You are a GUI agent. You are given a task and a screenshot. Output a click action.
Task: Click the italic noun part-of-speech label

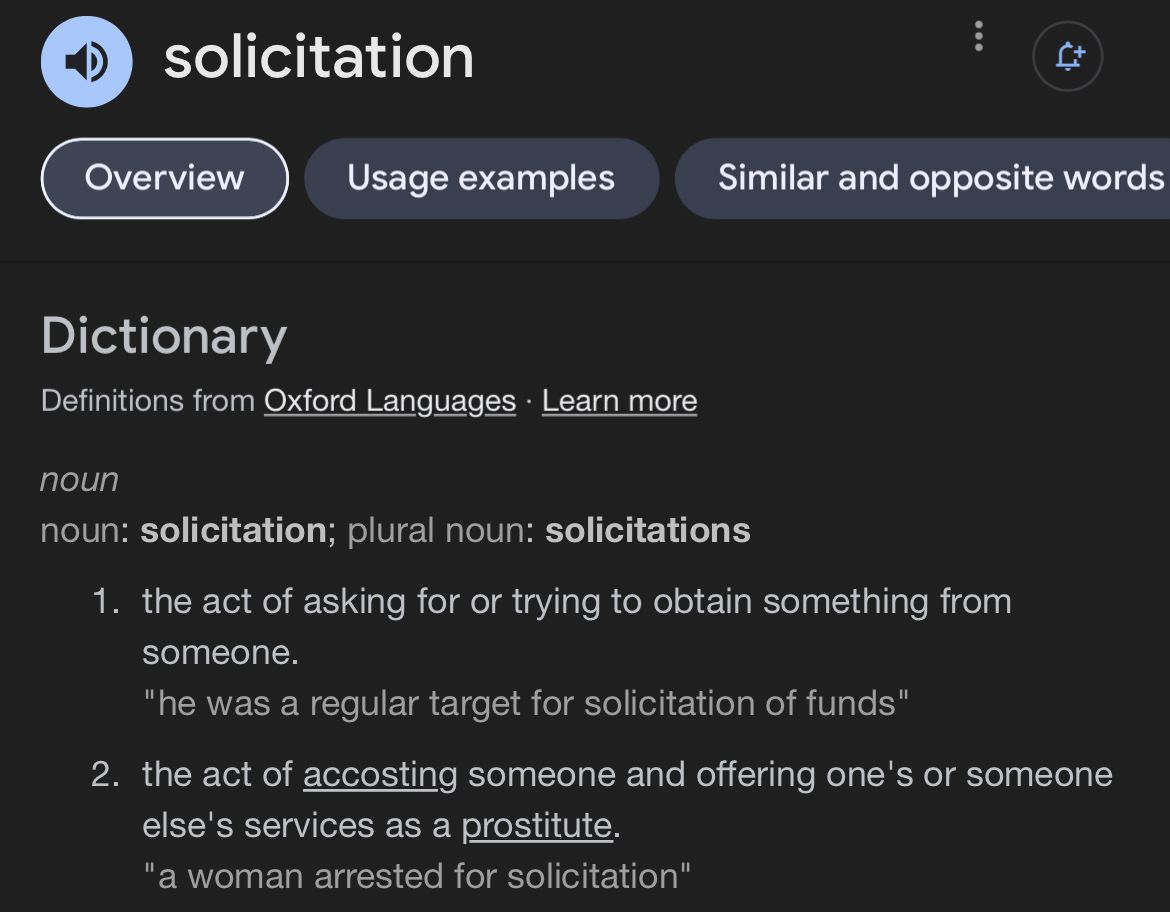tap(80, 480)
